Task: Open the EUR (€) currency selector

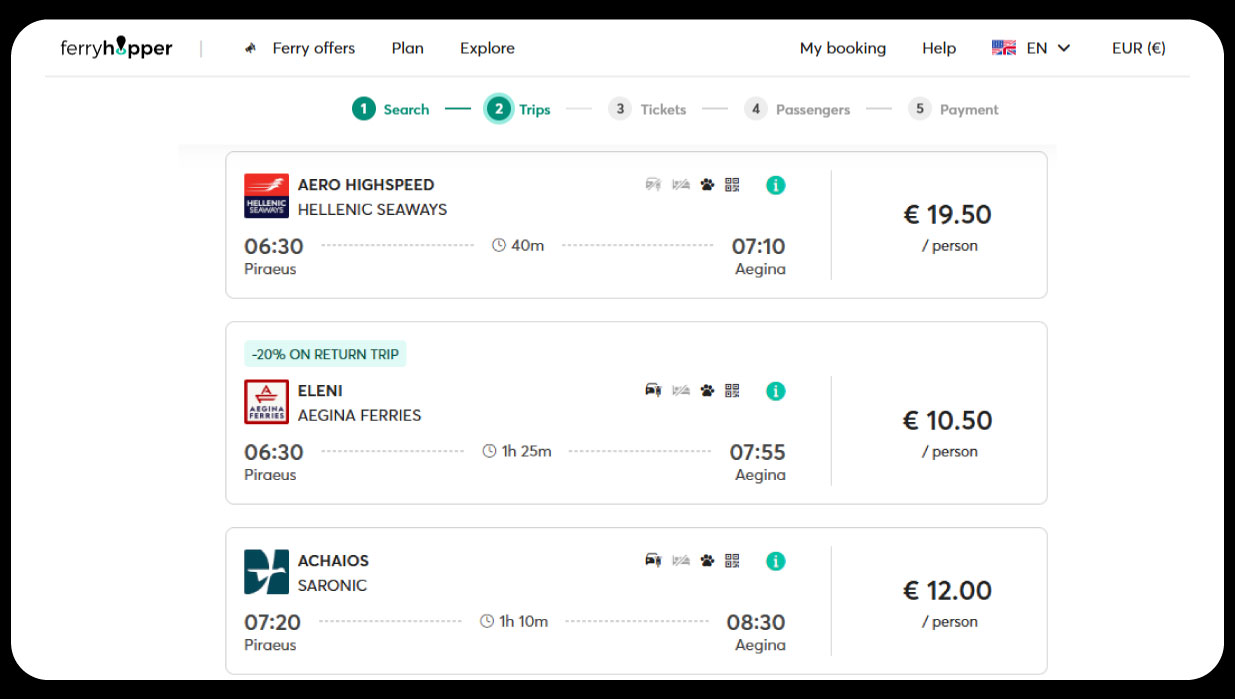Action: pyautogui.click(x=1138, y=48)
